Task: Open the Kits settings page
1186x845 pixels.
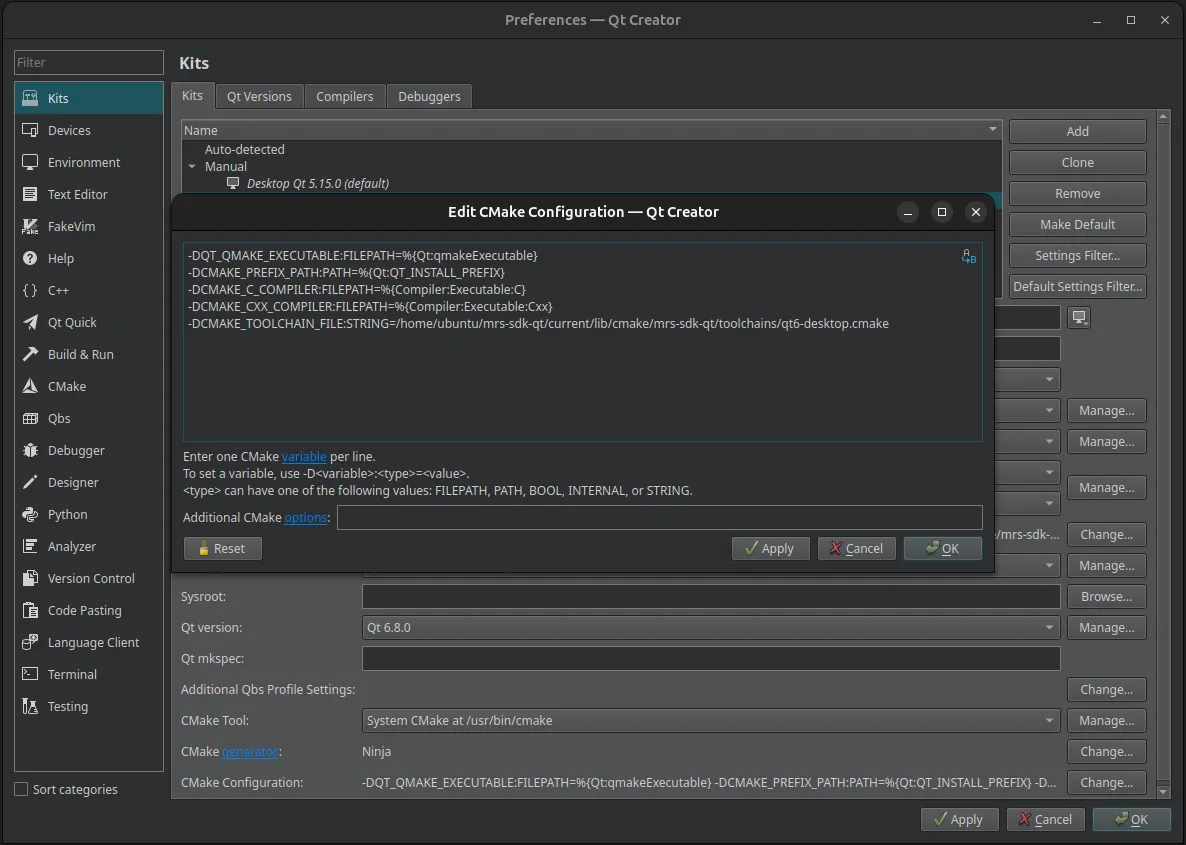Action: coord(60,98)
